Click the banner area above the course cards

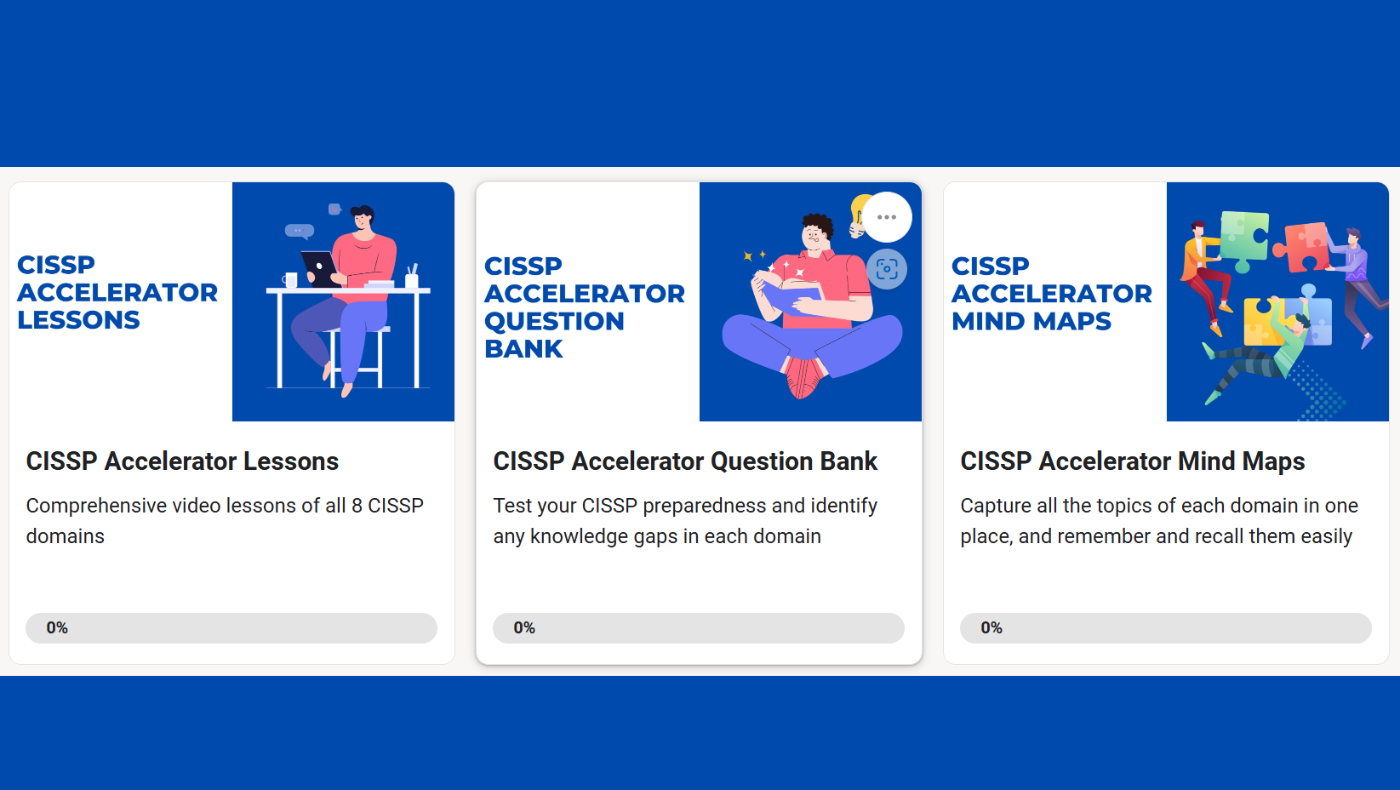(700, 83)
